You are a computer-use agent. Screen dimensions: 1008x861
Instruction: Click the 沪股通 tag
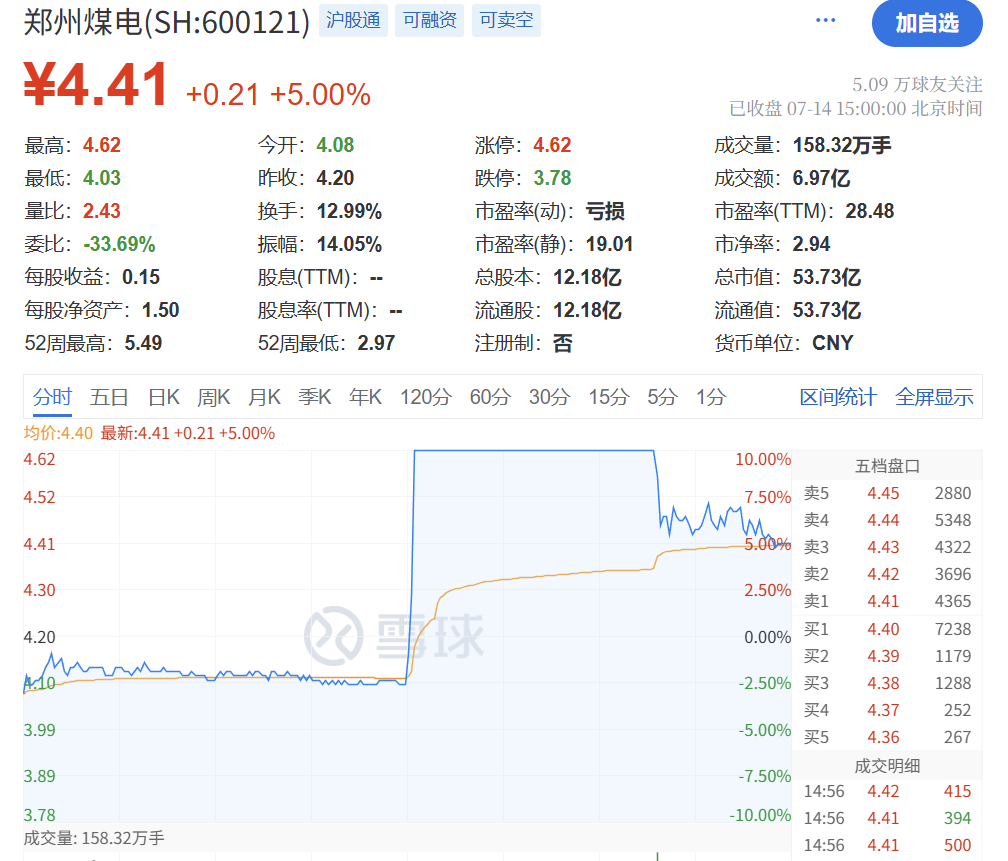pyautogui.click(x=354, y=21)
